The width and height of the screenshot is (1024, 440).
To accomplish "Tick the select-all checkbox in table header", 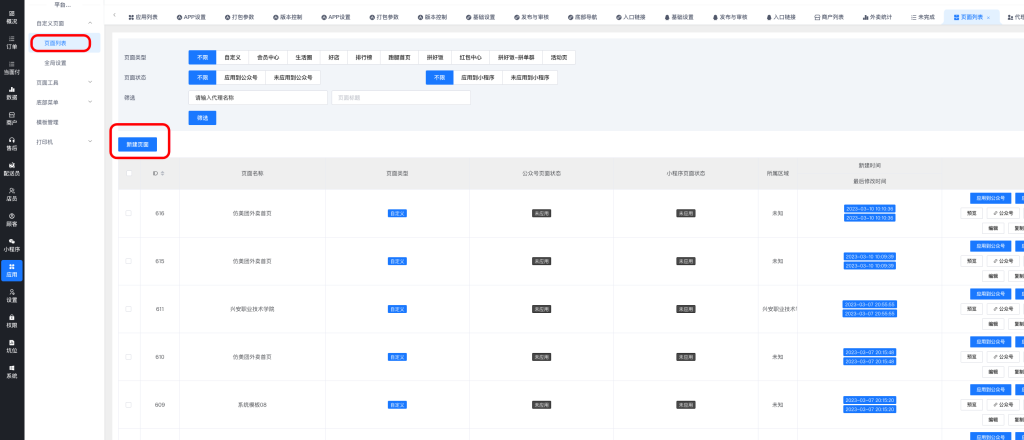I will (128, 173).
